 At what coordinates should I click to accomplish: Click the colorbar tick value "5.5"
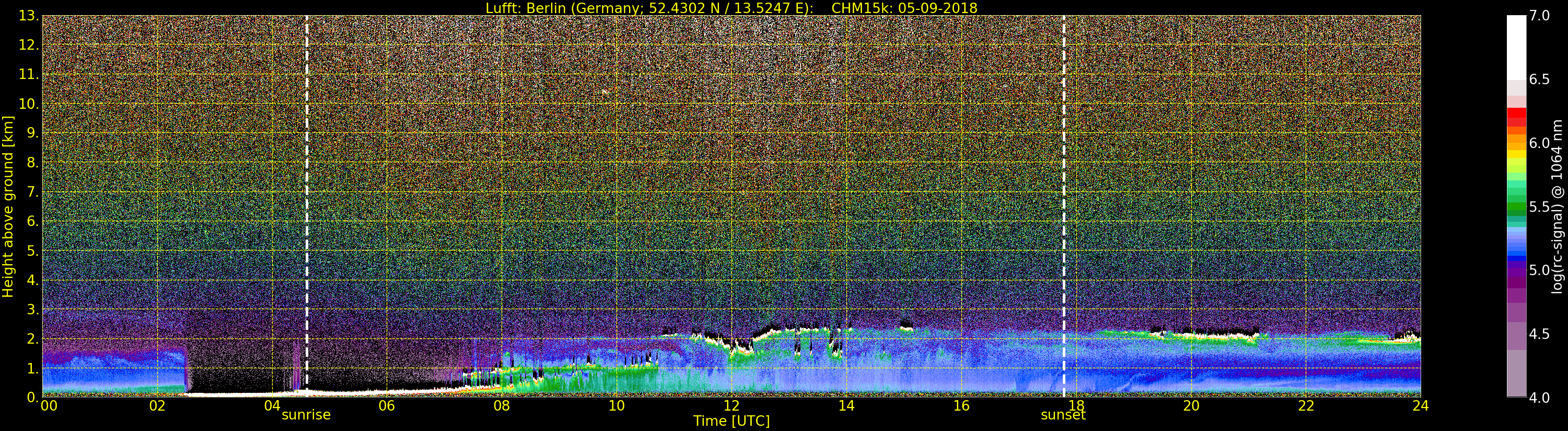tap(1539, 207)
